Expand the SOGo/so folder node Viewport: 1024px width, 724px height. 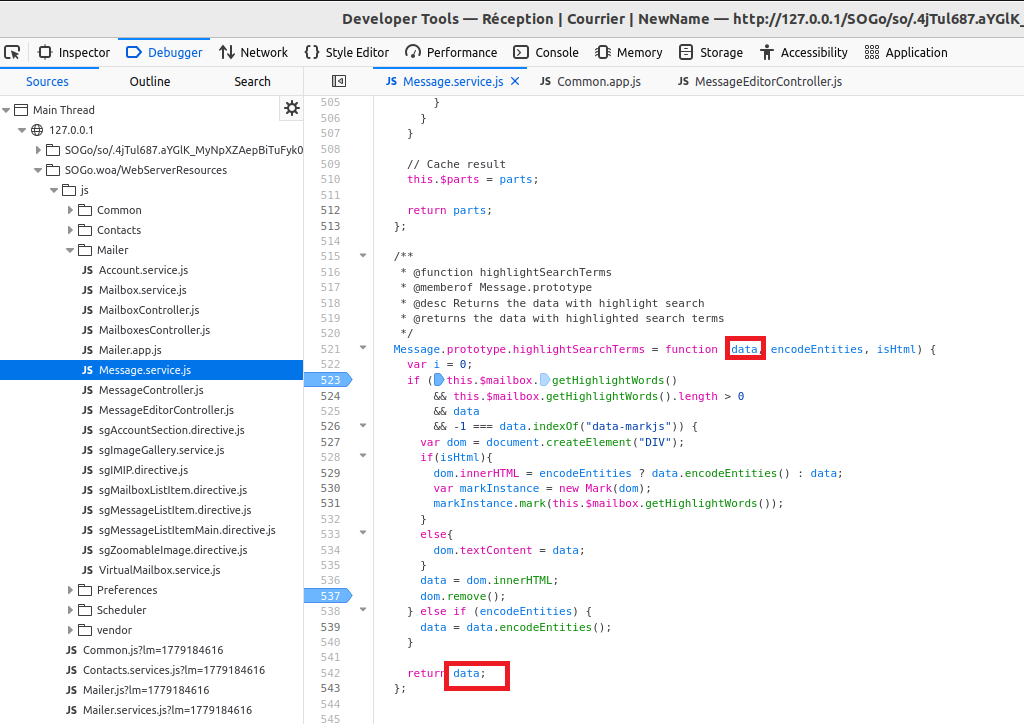tap(38, 150)
